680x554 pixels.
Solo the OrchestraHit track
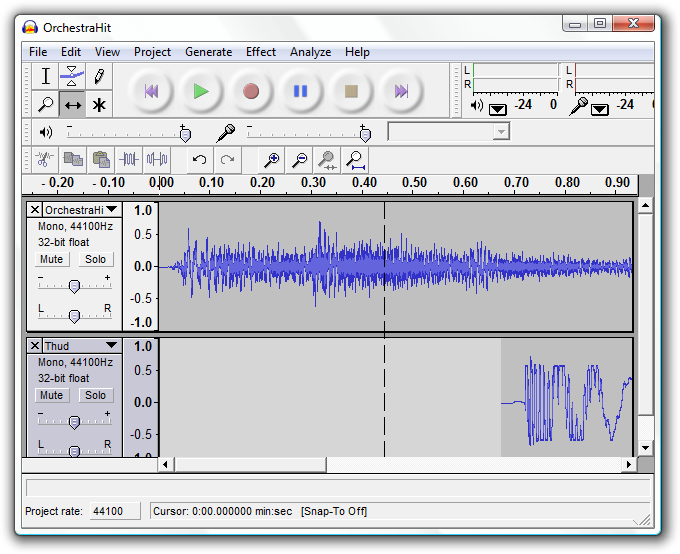pyautogui.click(x=95, y=259)
